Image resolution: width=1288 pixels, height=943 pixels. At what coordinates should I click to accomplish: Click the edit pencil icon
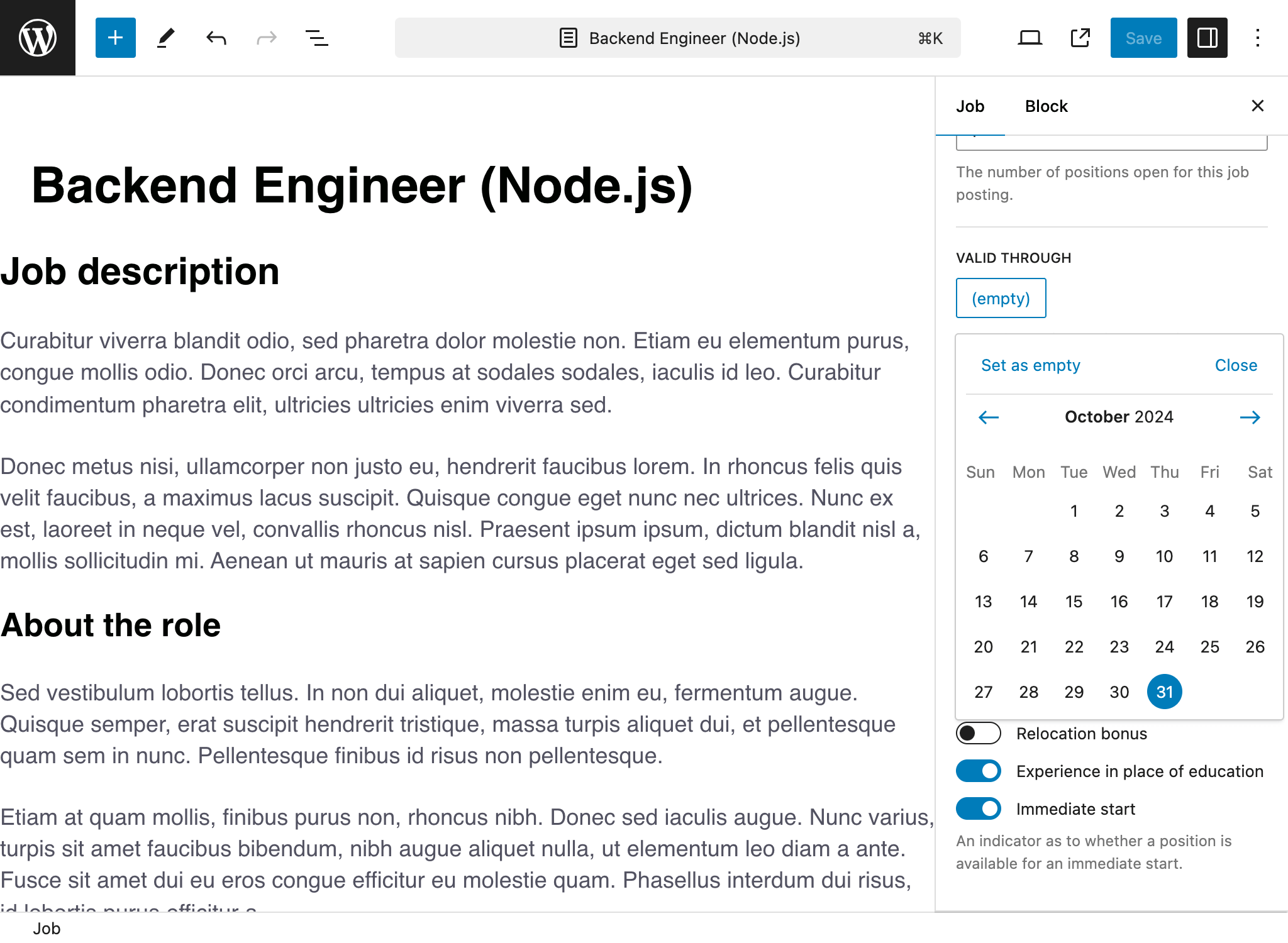coord(164,38)
